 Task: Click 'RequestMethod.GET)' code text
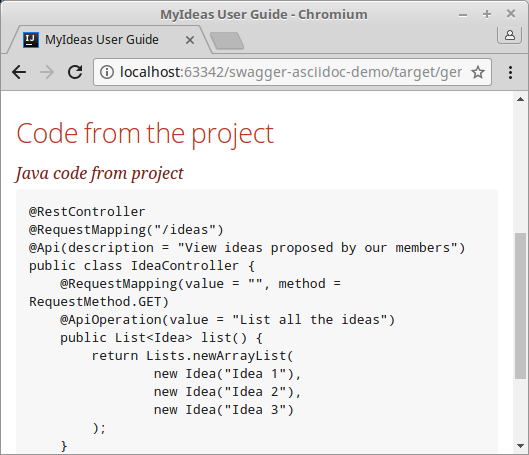point(99,302)
